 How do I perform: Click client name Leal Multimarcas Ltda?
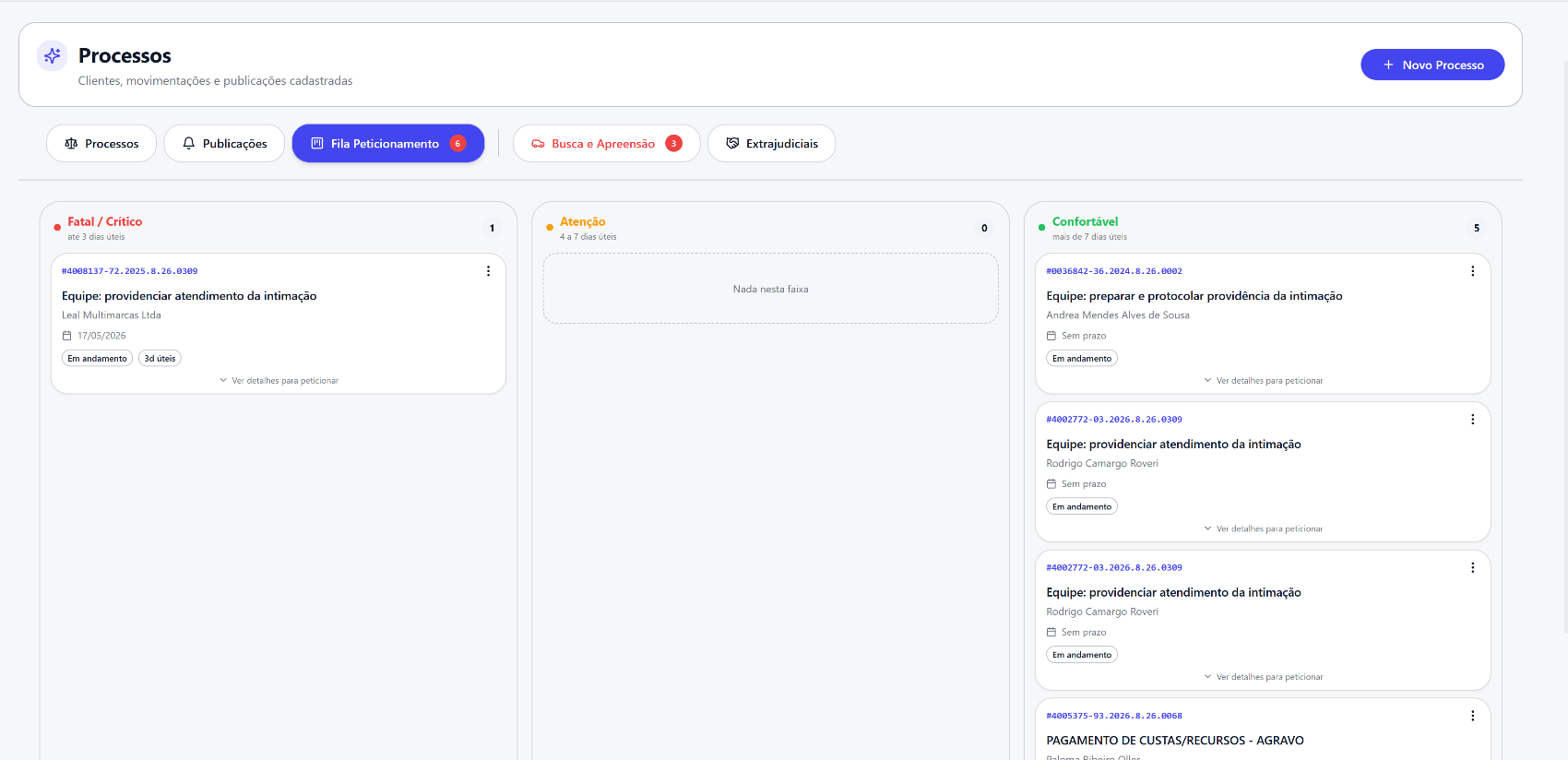(x=112, y=315)
